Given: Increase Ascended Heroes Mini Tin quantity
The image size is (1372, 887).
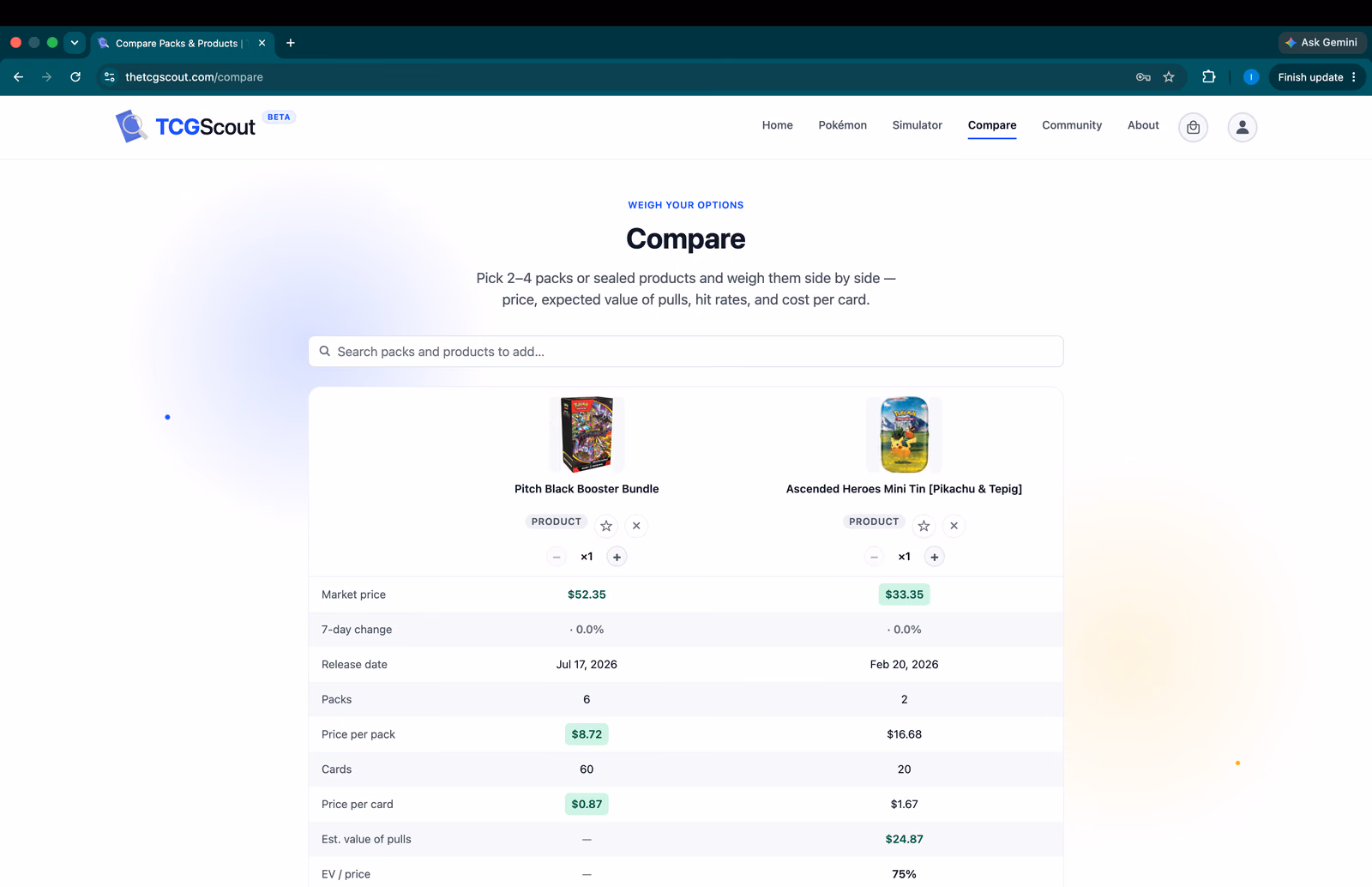Looking at the screenshot, I should (x=935, y=557).
